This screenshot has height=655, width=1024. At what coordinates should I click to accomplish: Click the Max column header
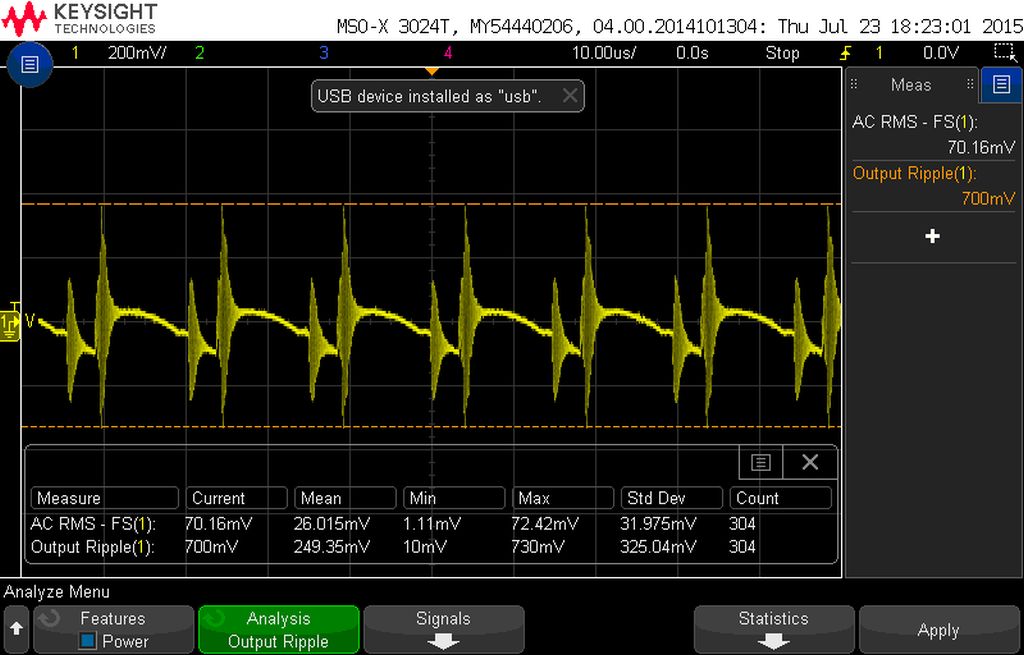[563, 498]
